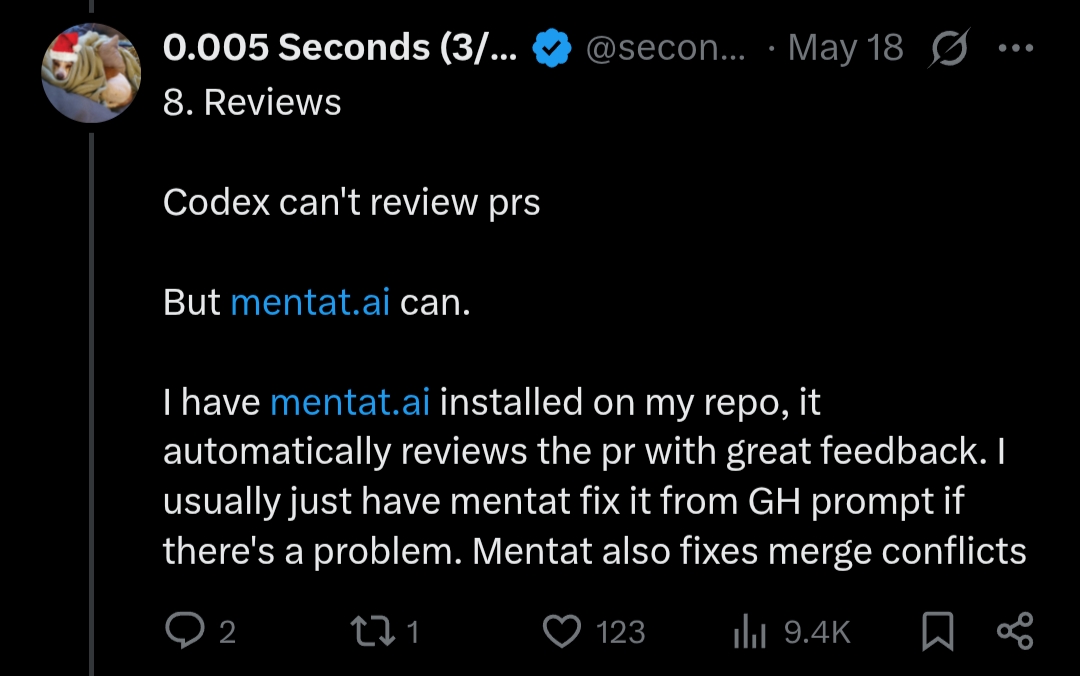Image resolution: width=1080 pixels, height=676 pixels.
Task: Click the repost count 1
Action: pos(413,632)
